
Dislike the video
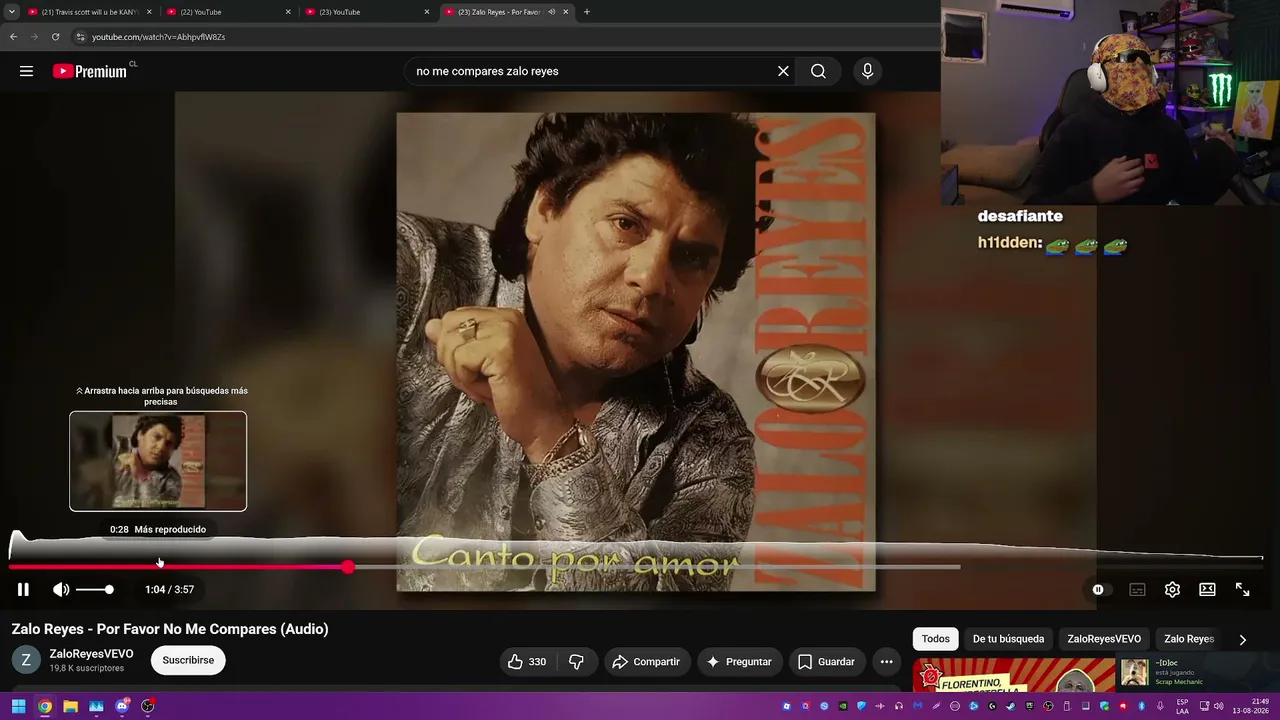(x=577, y=662)
